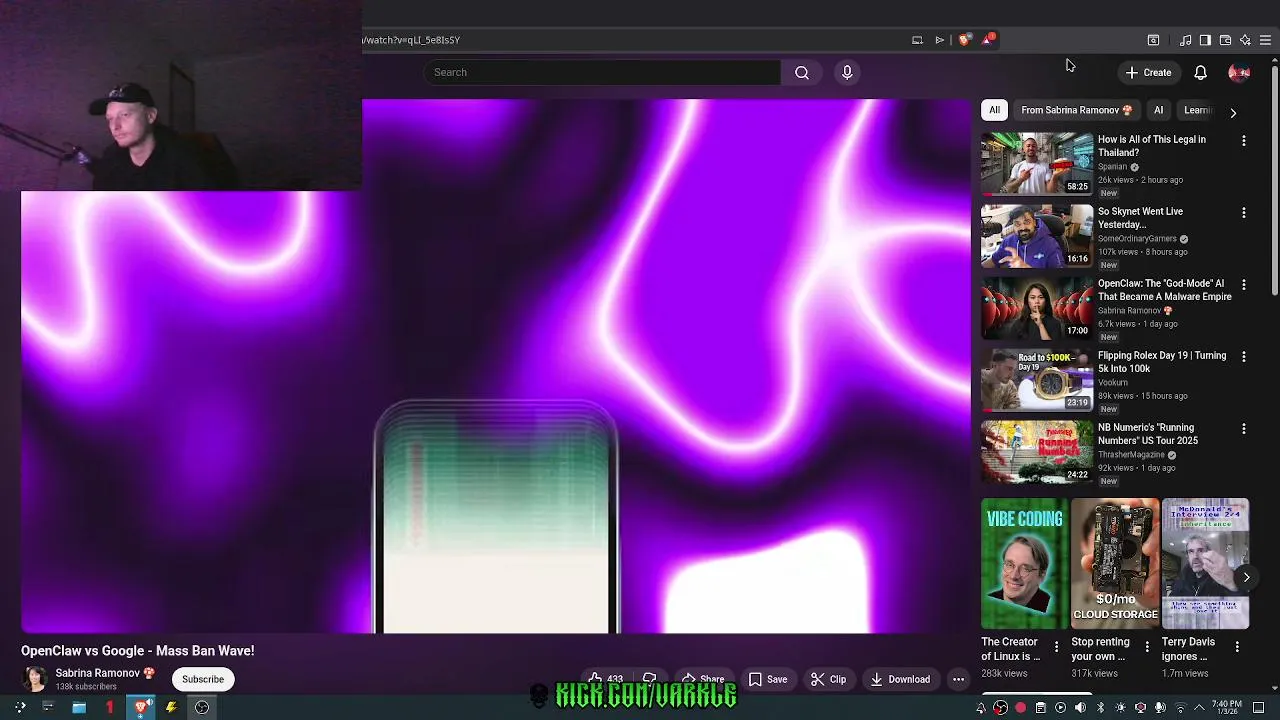Open more actions ellipsis under video

(x=958, y=679)
